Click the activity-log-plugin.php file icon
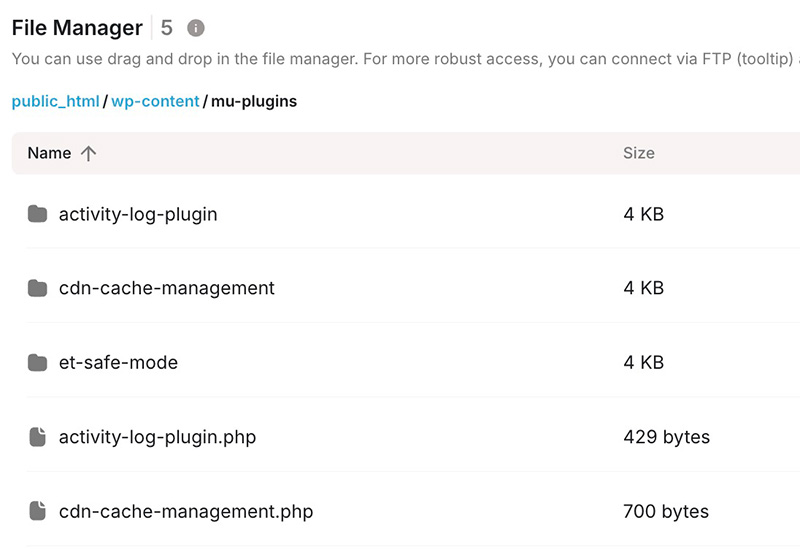The width and height of the screenshot is (800, 555). [38, 437]
